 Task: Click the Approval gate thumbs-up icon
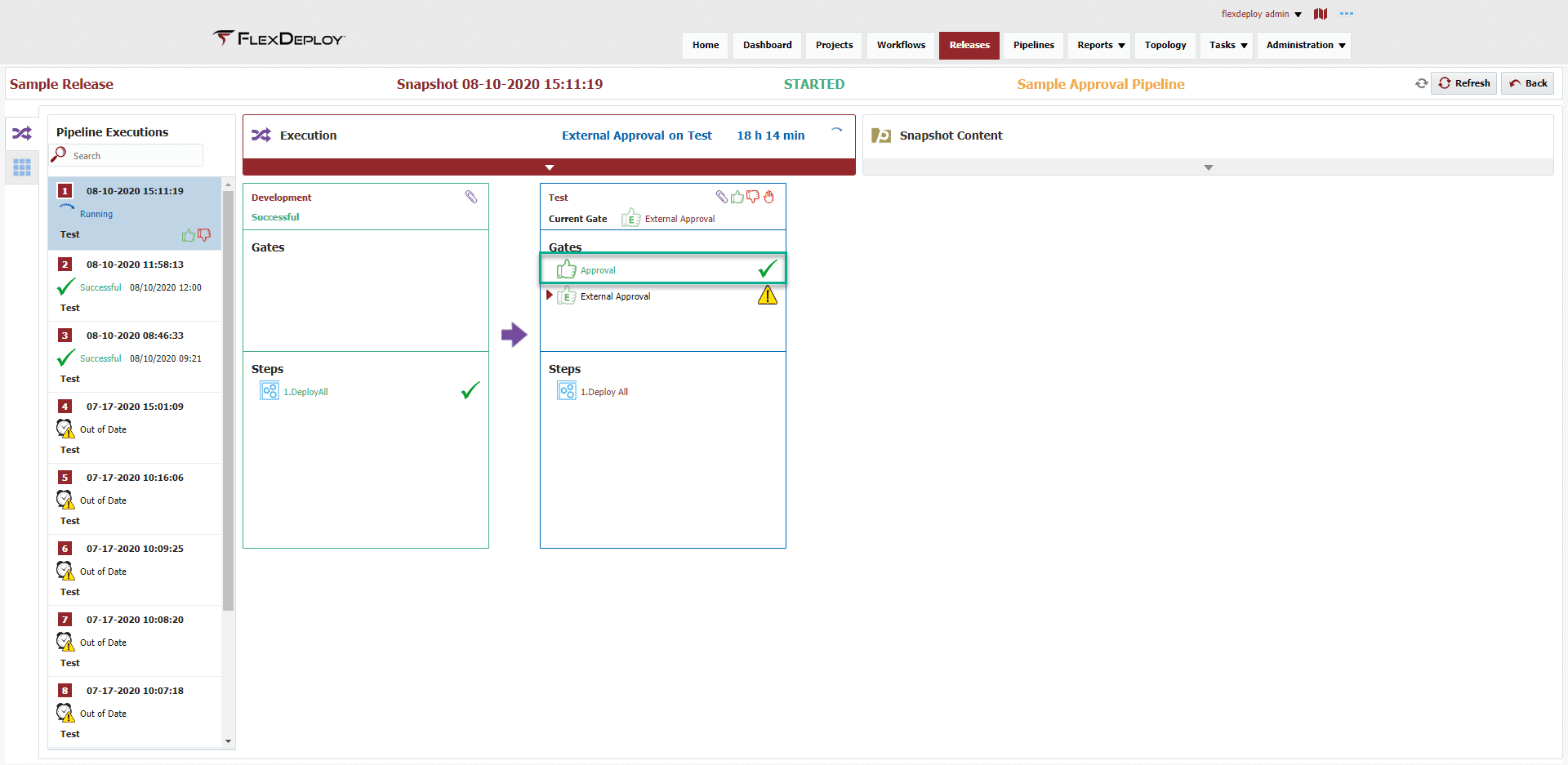(x=567, y=269)
